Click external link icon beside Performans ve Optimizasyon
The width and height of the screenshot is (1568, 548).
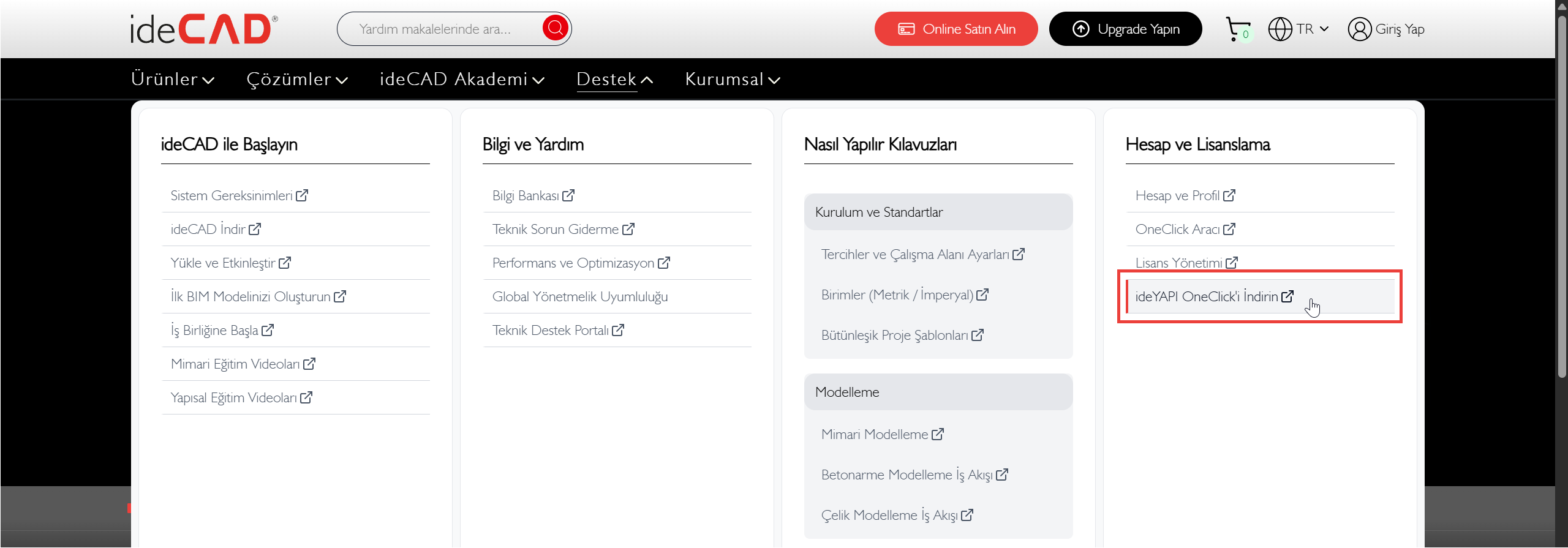664,263
